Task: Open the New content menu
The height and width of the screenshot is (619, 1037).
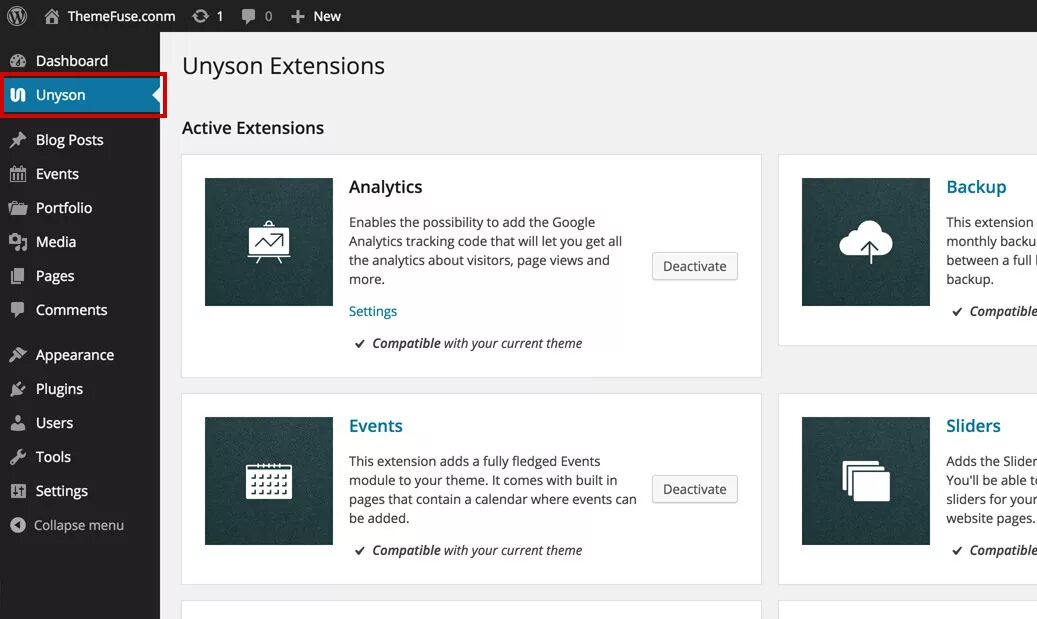Action: 316,16
